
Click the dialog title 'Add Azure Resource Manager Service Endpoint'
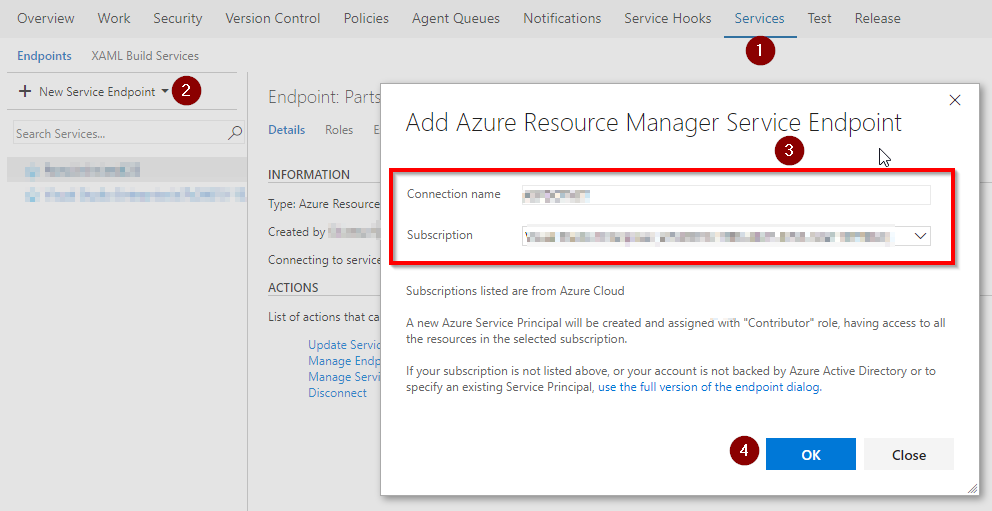click(654, 123)
